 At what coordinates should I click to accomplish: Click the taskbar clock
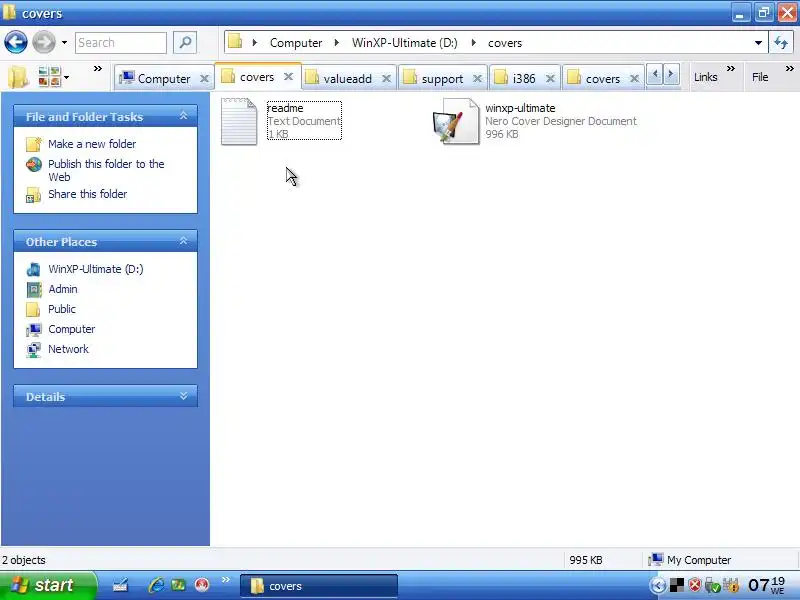tap(766, 585)
